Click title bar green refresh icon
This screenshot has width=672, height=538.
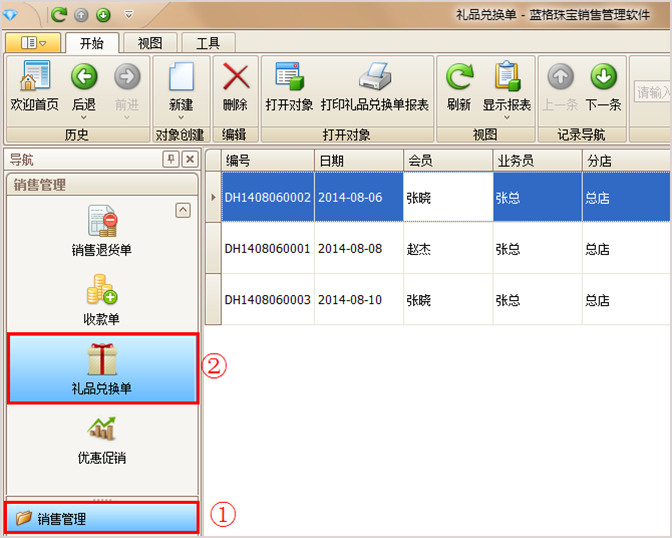click(59, 15)
